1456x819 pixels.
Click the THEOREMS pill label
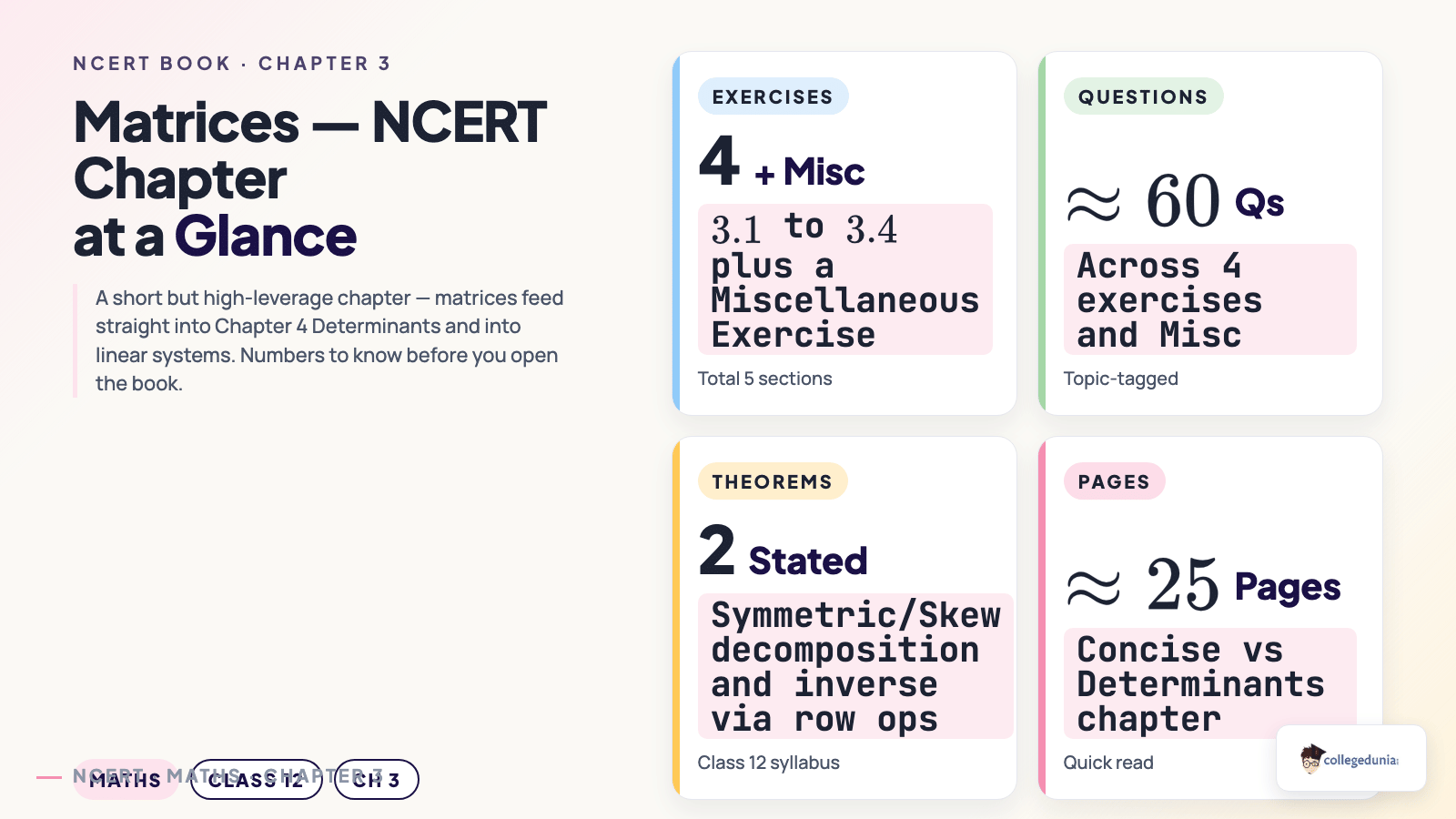(773, 481)
